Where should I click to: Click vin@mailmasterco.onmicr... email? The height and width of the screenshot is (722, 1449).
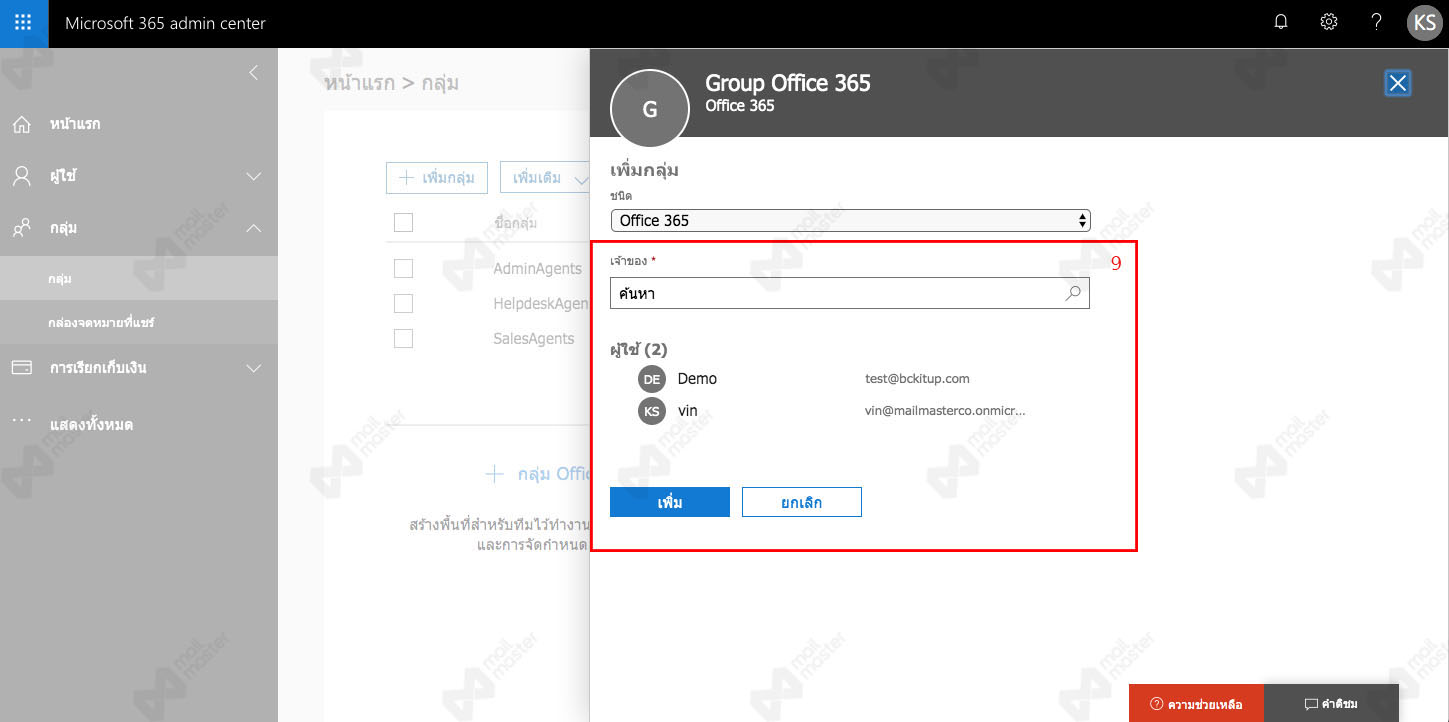(945, 411)
